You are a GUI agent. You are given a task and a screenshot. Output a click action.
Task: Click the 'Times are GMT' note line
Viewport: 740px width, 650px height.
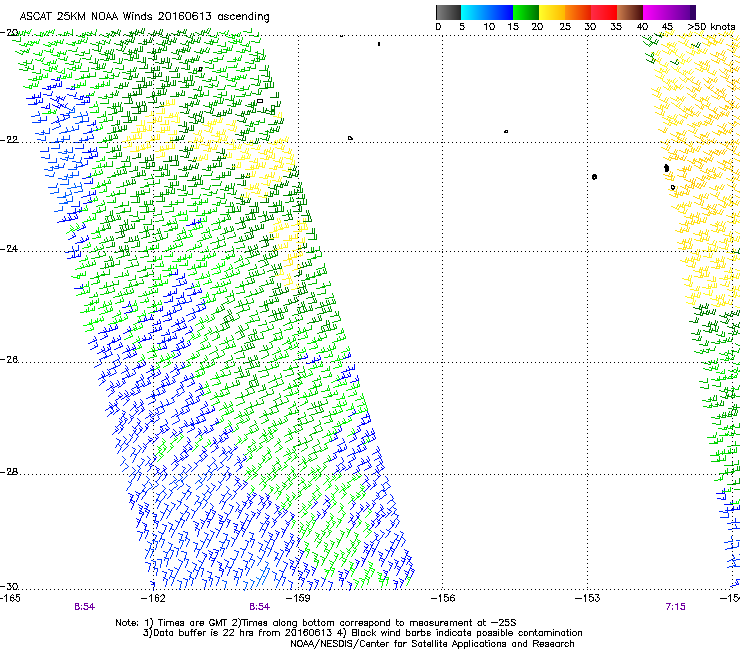click(316, 623)
